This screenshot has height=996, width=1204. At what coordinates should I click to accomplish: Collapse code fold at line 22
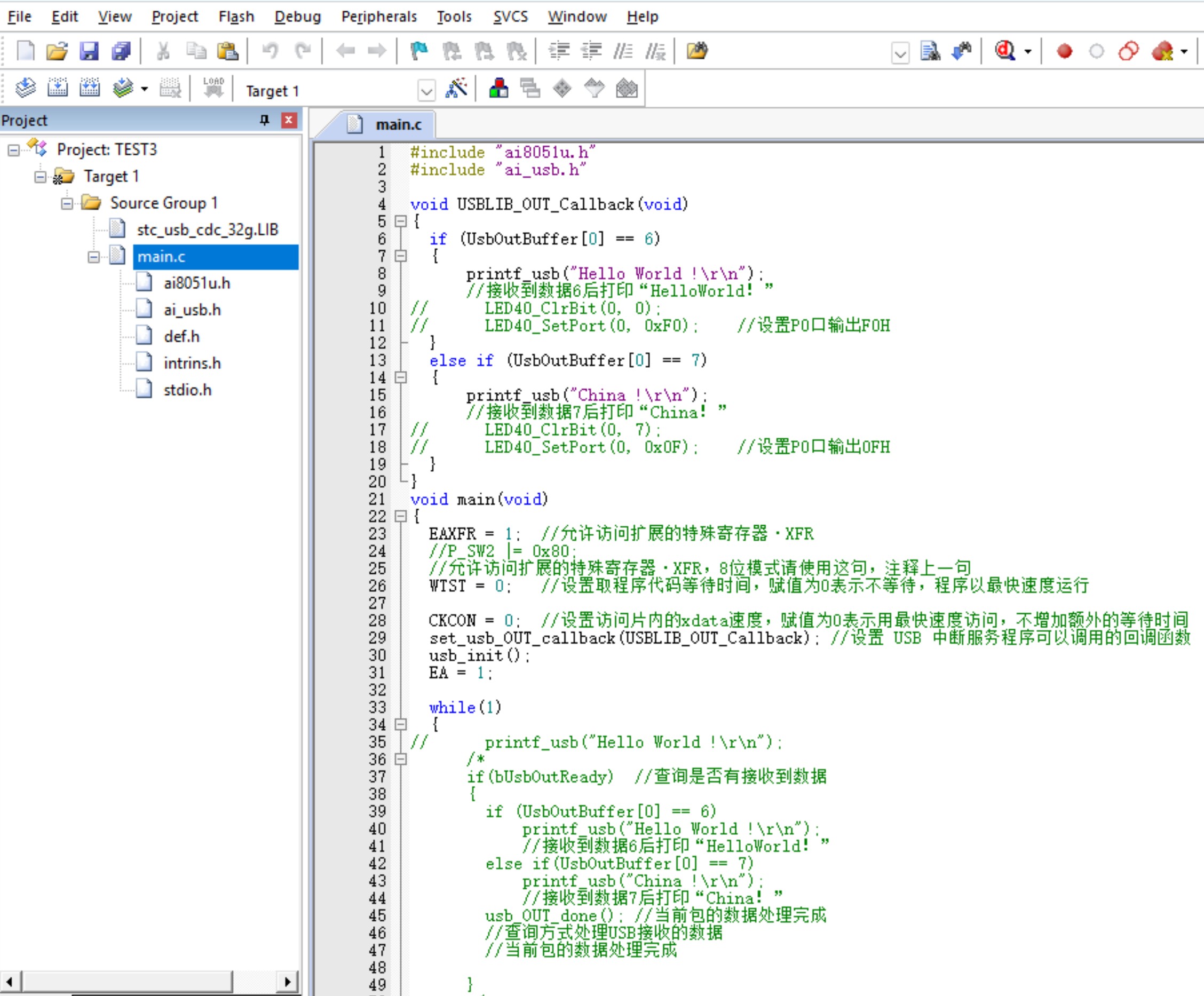point(401,516)
